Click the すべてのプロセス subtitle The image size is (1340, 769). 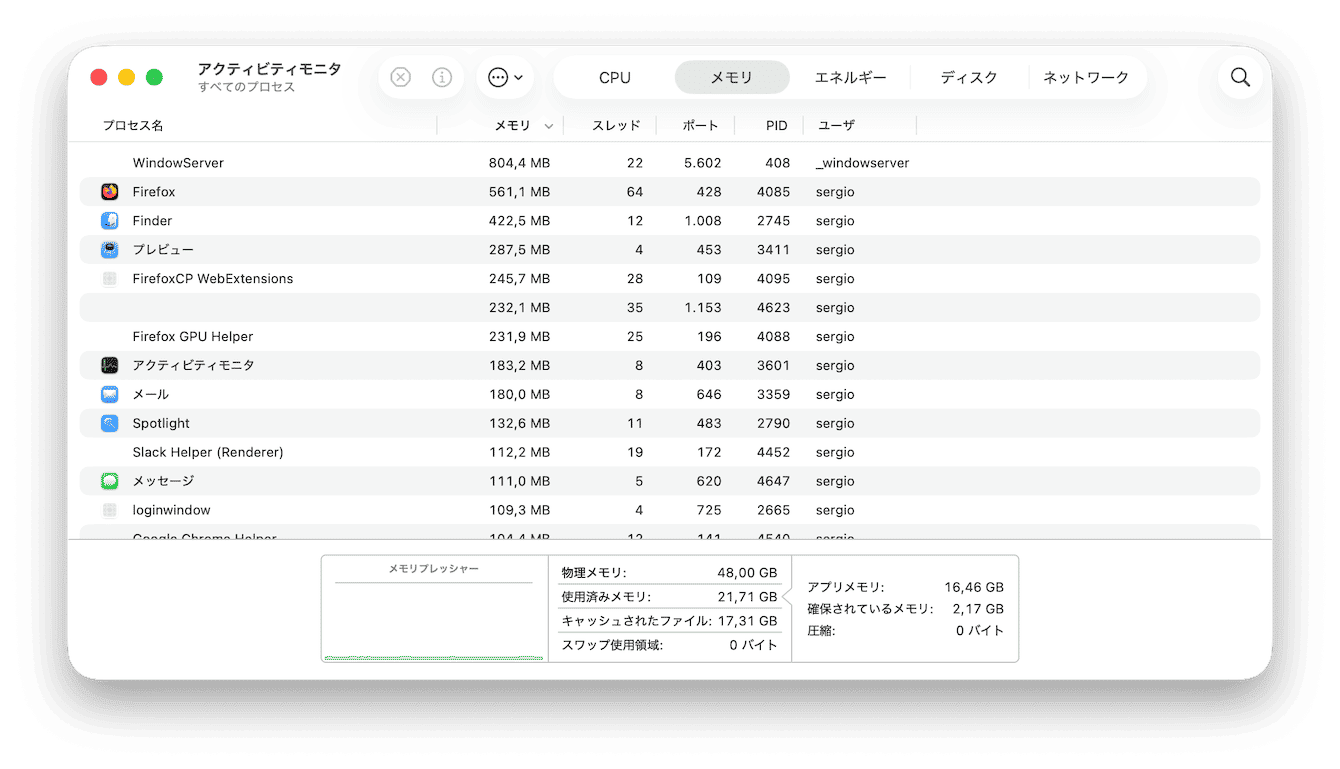pyautogui.click(x=246, y=88)
